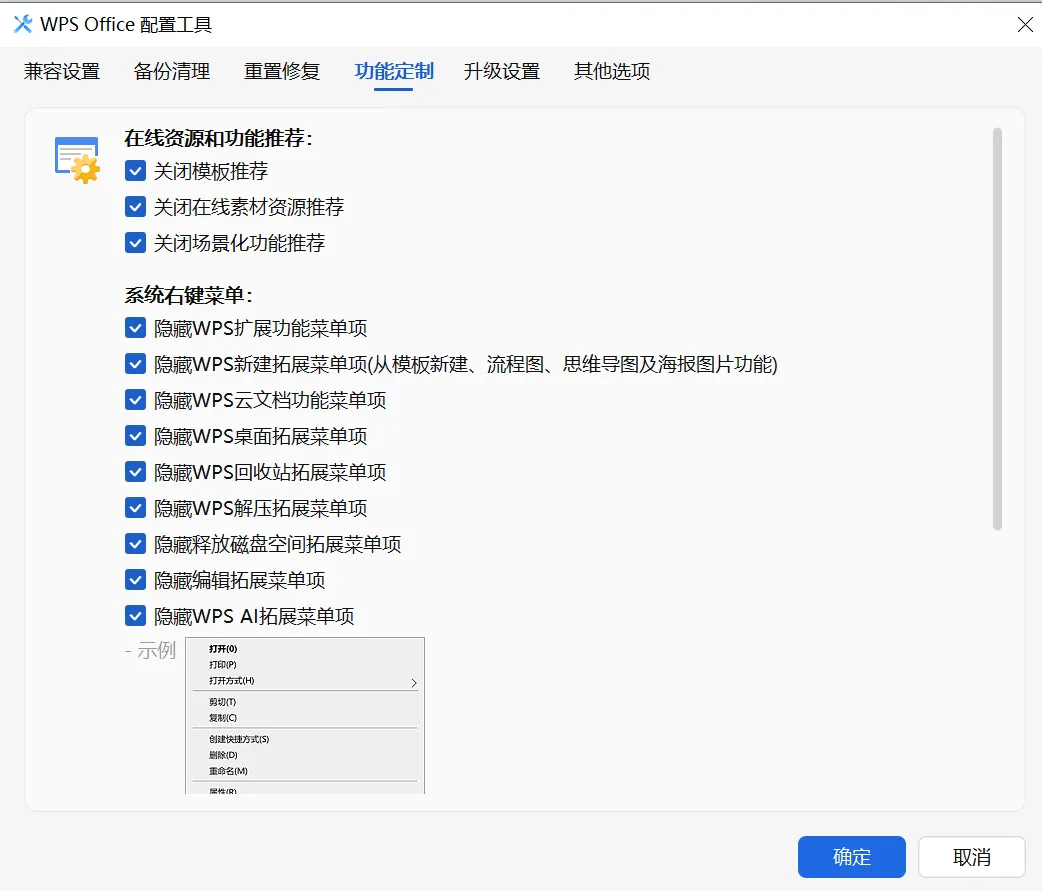Toggle 隐藏WPS回收站拓展菜单项 checkbox
Viewport: 1042px width, 891px height.
pos(136,472)
